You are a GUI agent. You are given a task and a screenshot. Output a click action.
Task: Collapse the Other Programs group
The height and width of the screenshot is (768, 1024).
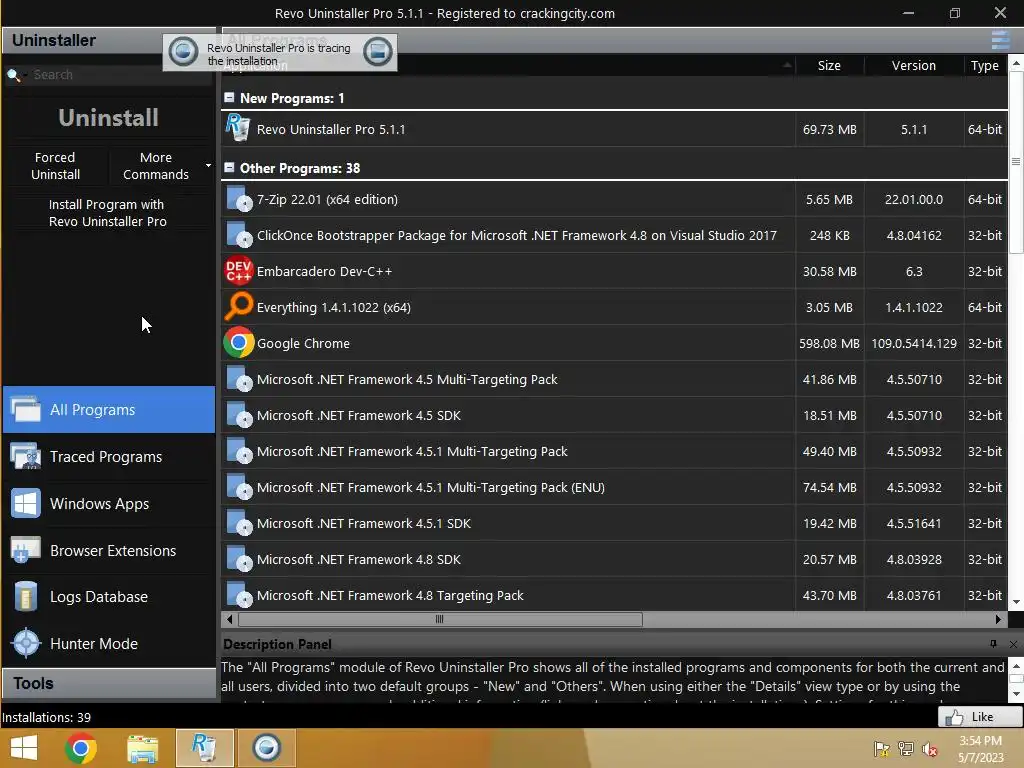click(x=229, y=167)
